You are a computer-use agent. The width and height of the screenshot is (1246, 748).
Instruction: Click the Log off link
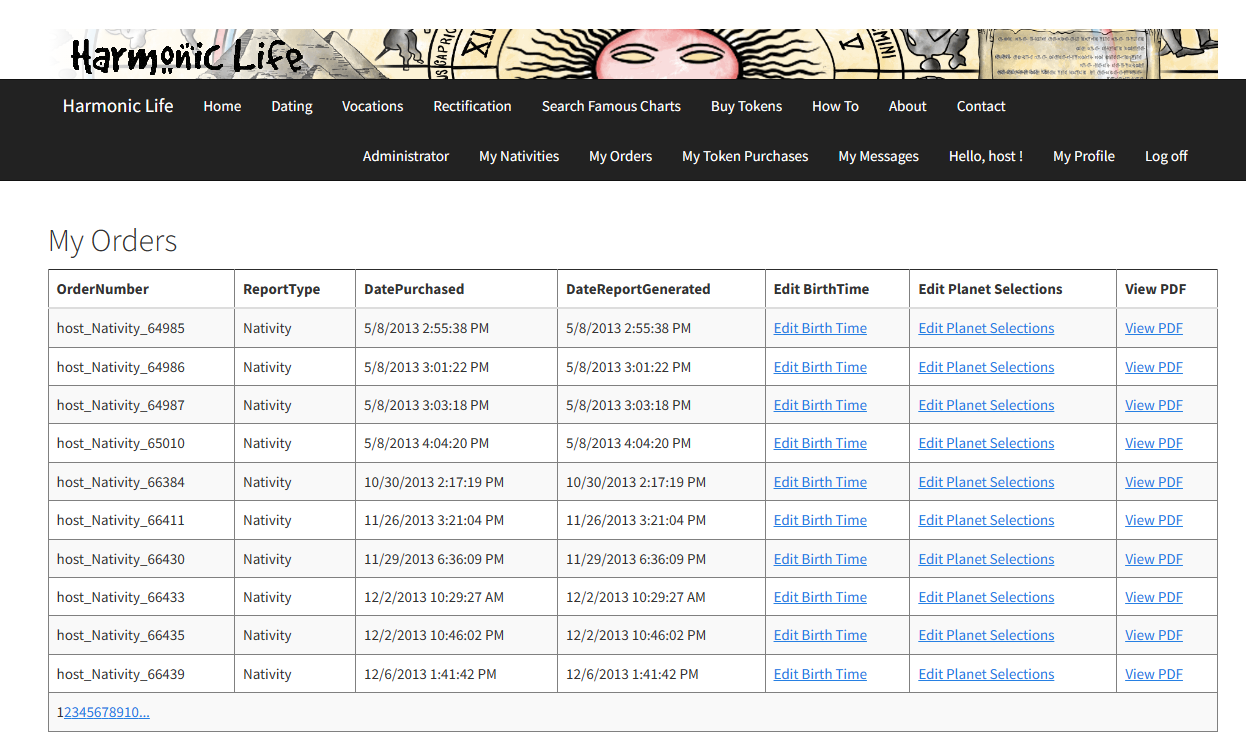click(1166, 156)
